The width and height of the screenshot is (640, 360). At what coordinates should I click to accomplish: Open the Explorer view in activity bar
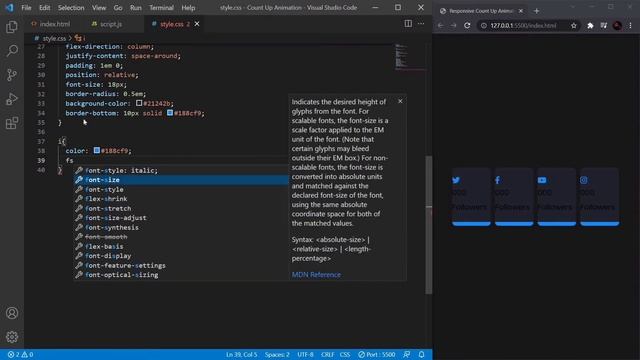click(x=12, y=27)
